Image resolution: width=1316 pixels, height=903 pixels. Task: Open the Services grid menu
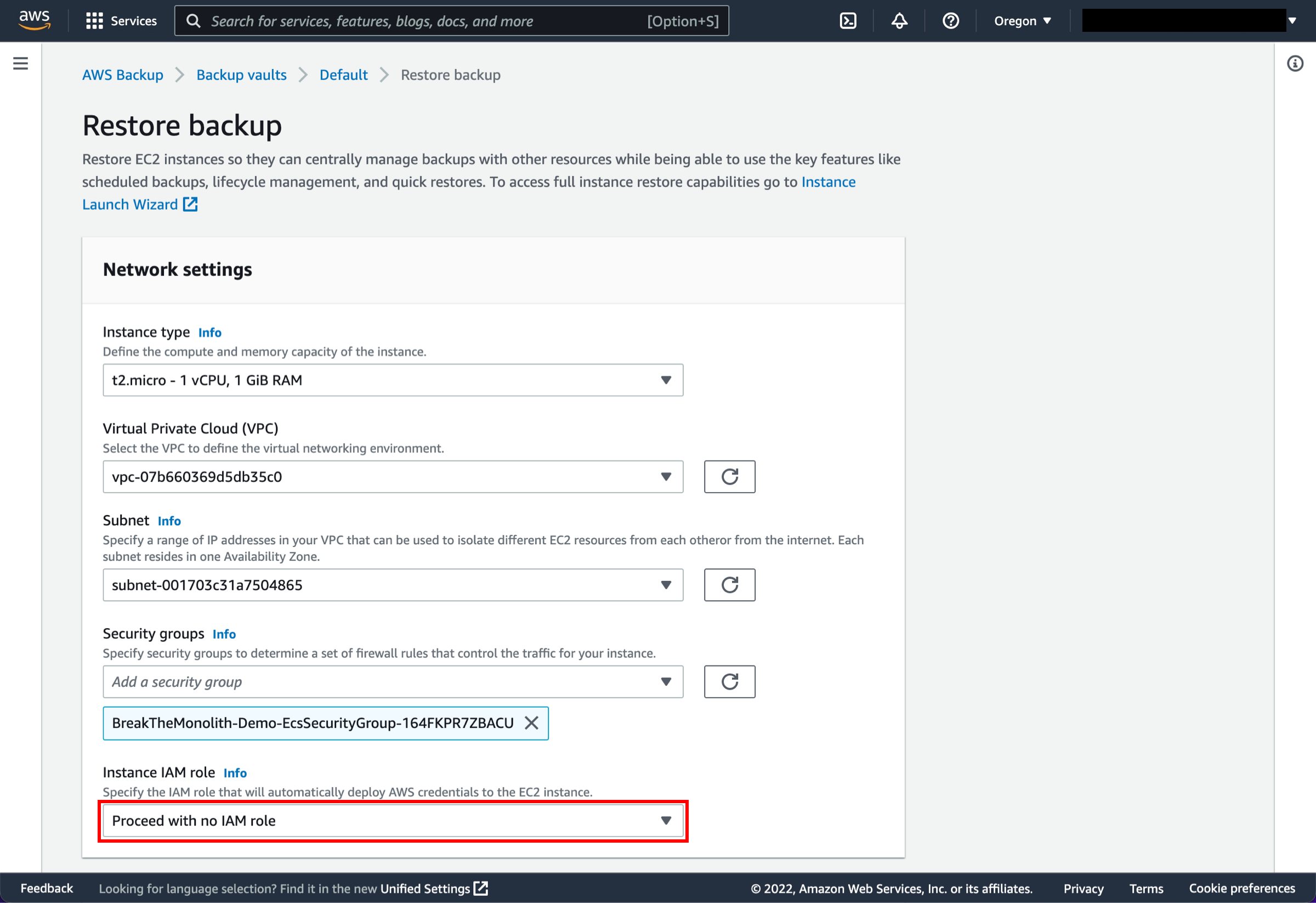121,21
